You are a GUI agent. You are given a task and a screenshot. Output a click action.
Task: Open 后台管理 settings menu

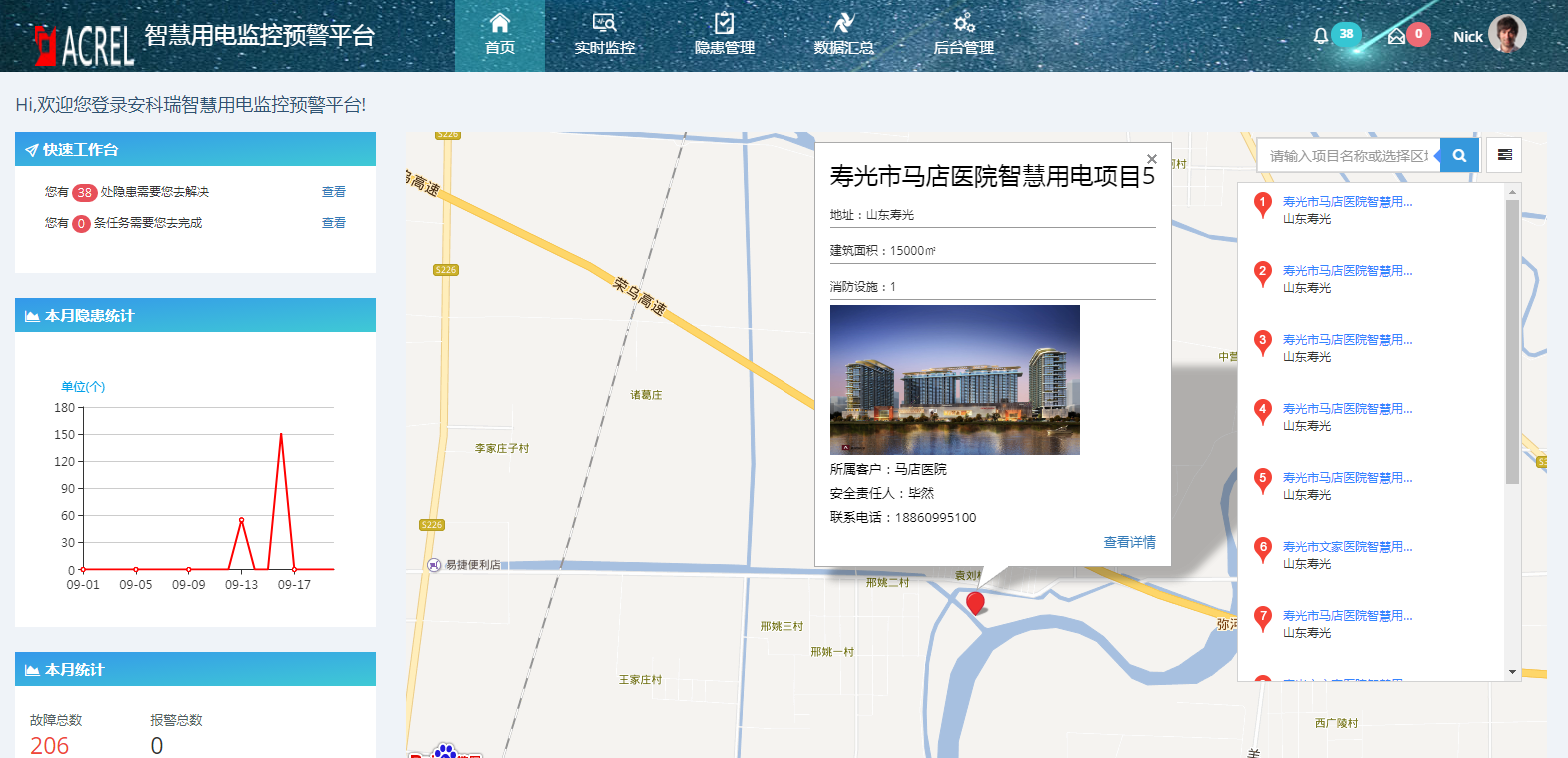pyautogui.click(x=963, y=35)
